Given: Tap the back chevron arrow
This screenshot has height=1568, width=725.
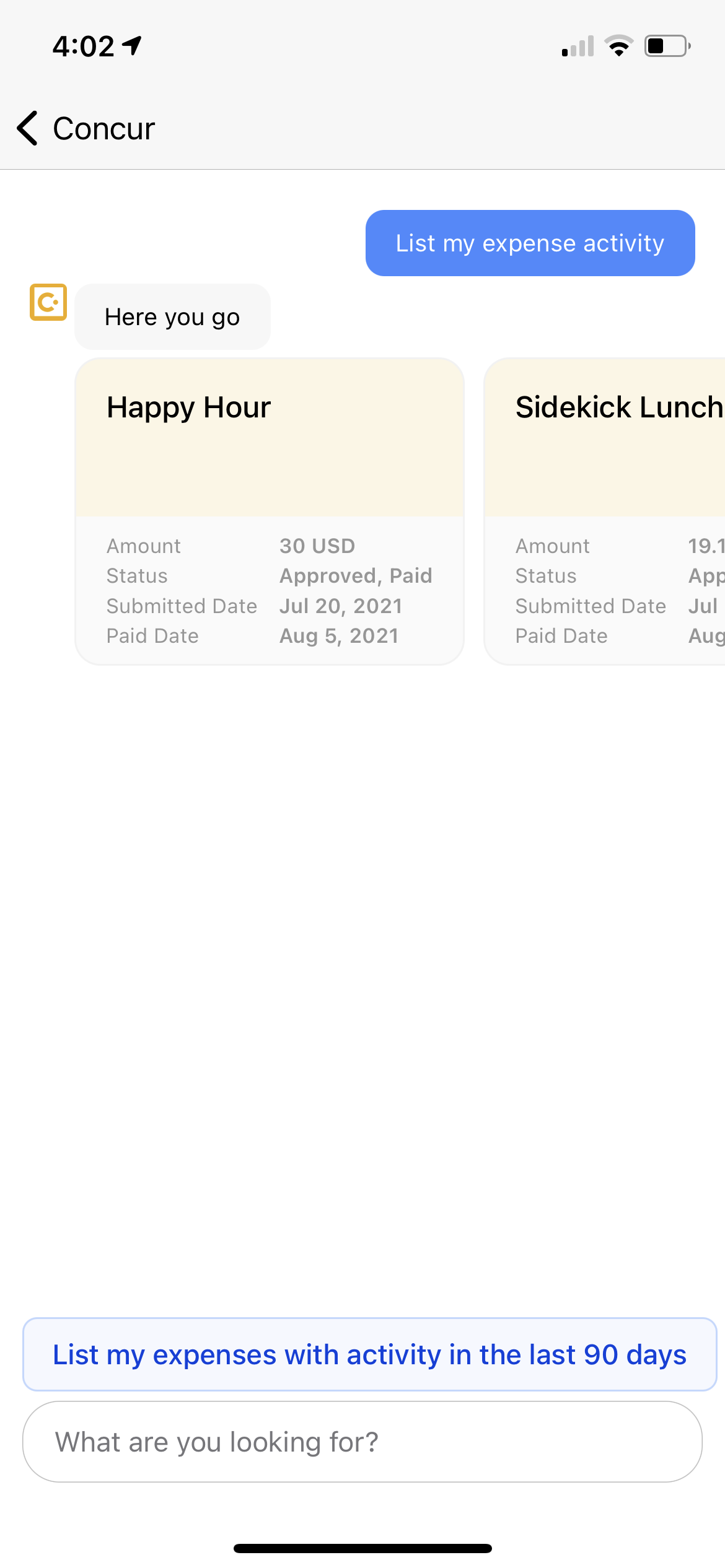Looking at the screenshot, I should point(27,128).
